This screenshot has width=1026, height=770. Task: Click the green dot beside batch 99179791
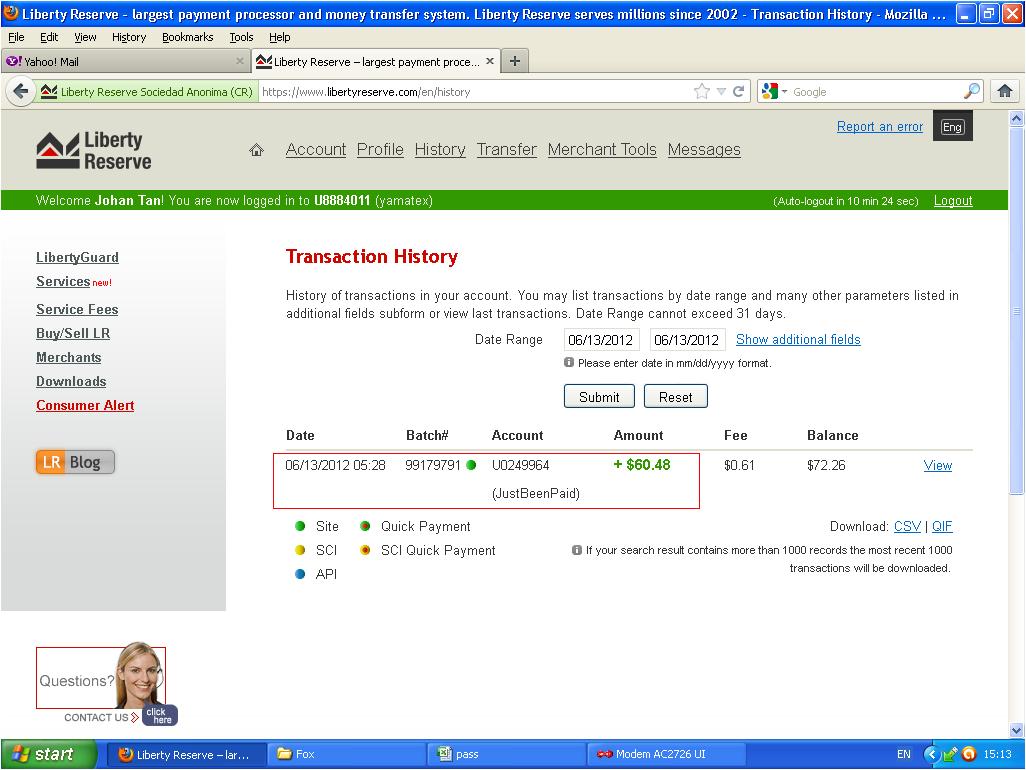pyautogui.click(x=471, y=465)
